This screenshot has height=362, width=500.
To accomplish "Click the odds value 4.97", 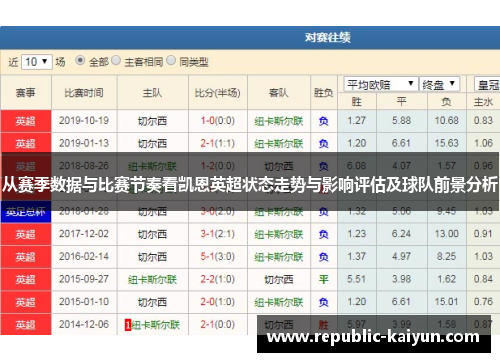I will 402,257.
